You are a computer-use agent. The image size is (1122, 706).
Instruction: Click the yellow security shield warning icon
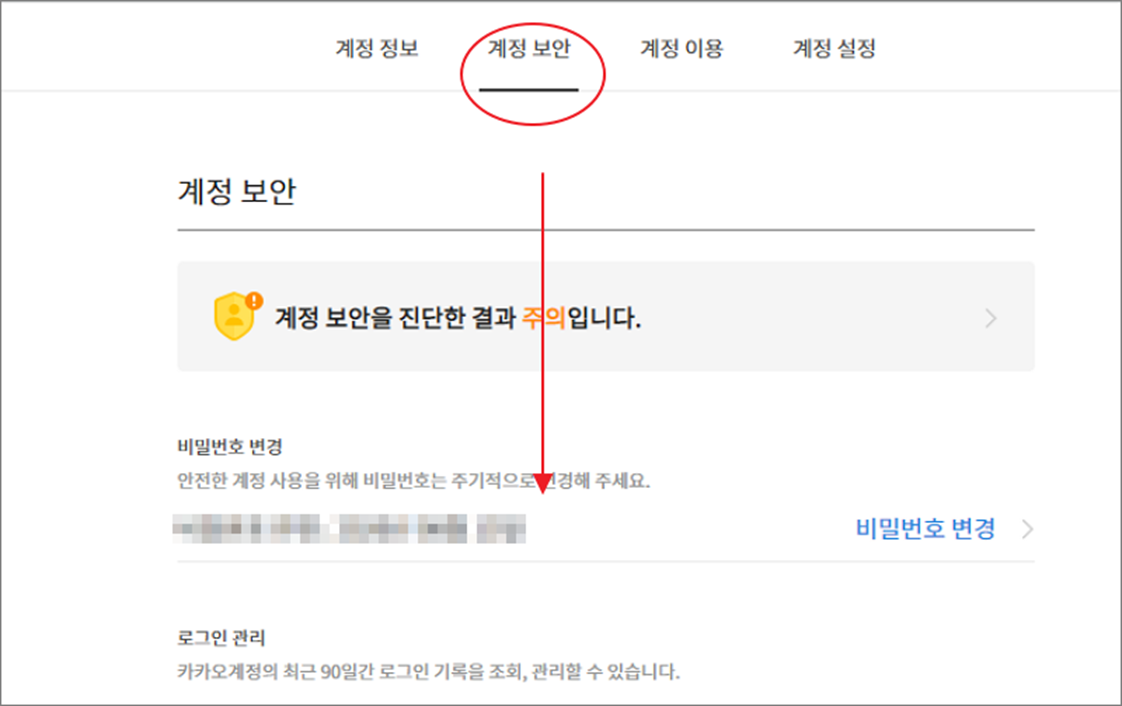pos(235,316)
